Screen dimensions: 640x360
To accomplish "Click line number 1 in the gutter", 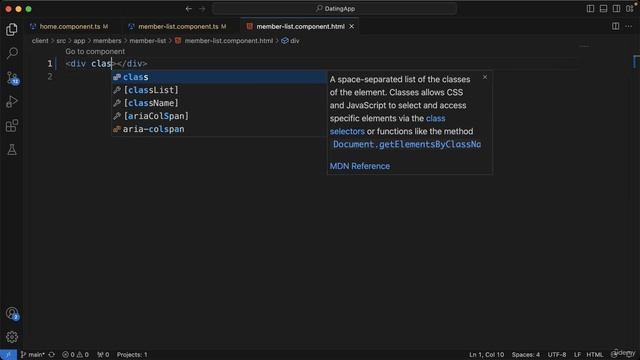I will [x=50, y=64].
